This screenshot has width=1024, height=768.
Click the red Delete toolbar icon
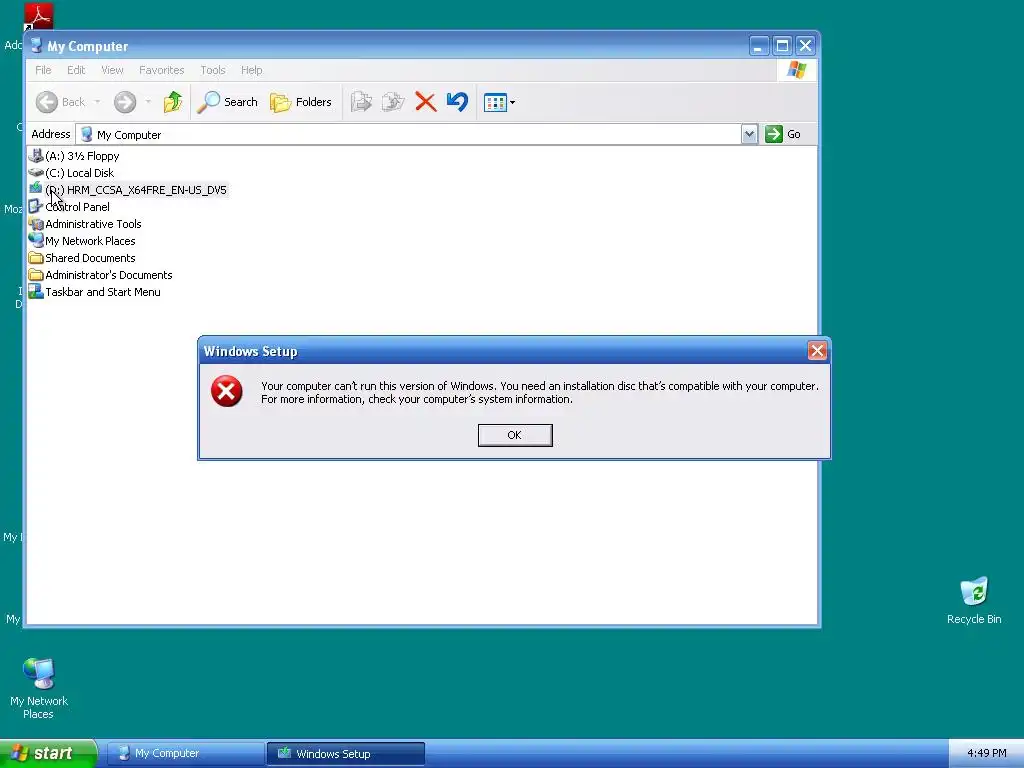click(426, 102)
